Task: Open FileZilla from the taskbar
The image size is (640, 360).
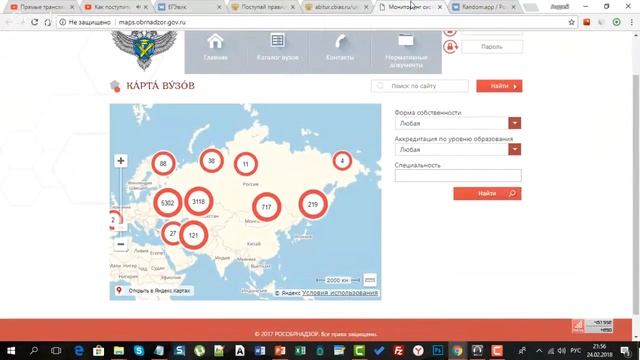Action: pos(398,351)
